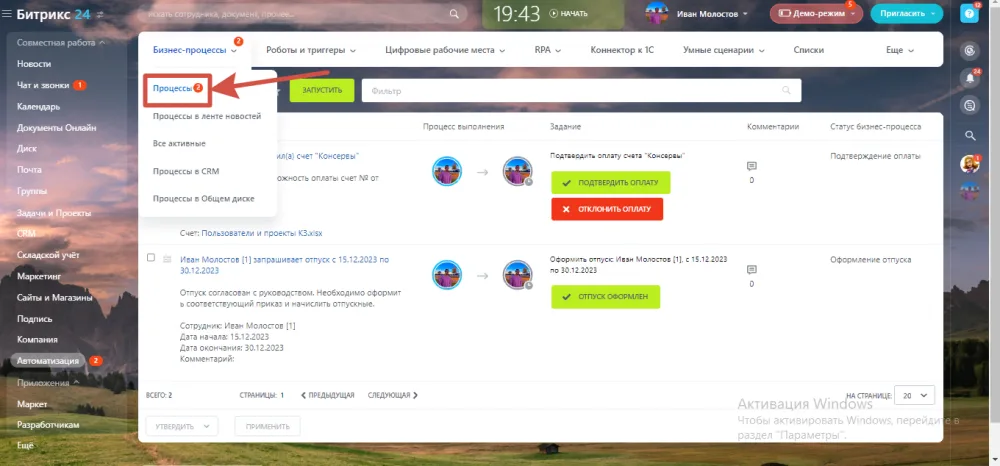1000x466 pixels.
Task: Click comment icon in Консервы row
Action: tap(751, 166)
